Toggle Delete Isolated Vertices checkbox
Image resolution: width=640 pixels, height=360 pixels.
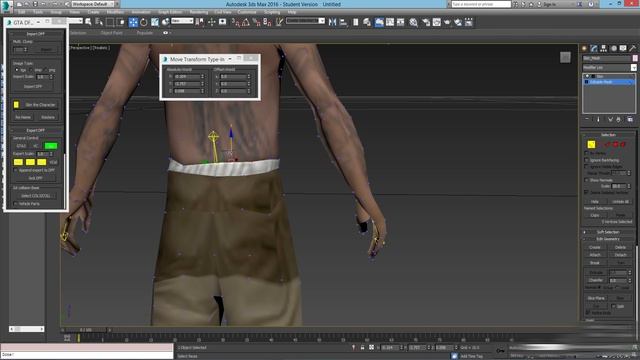587,192
